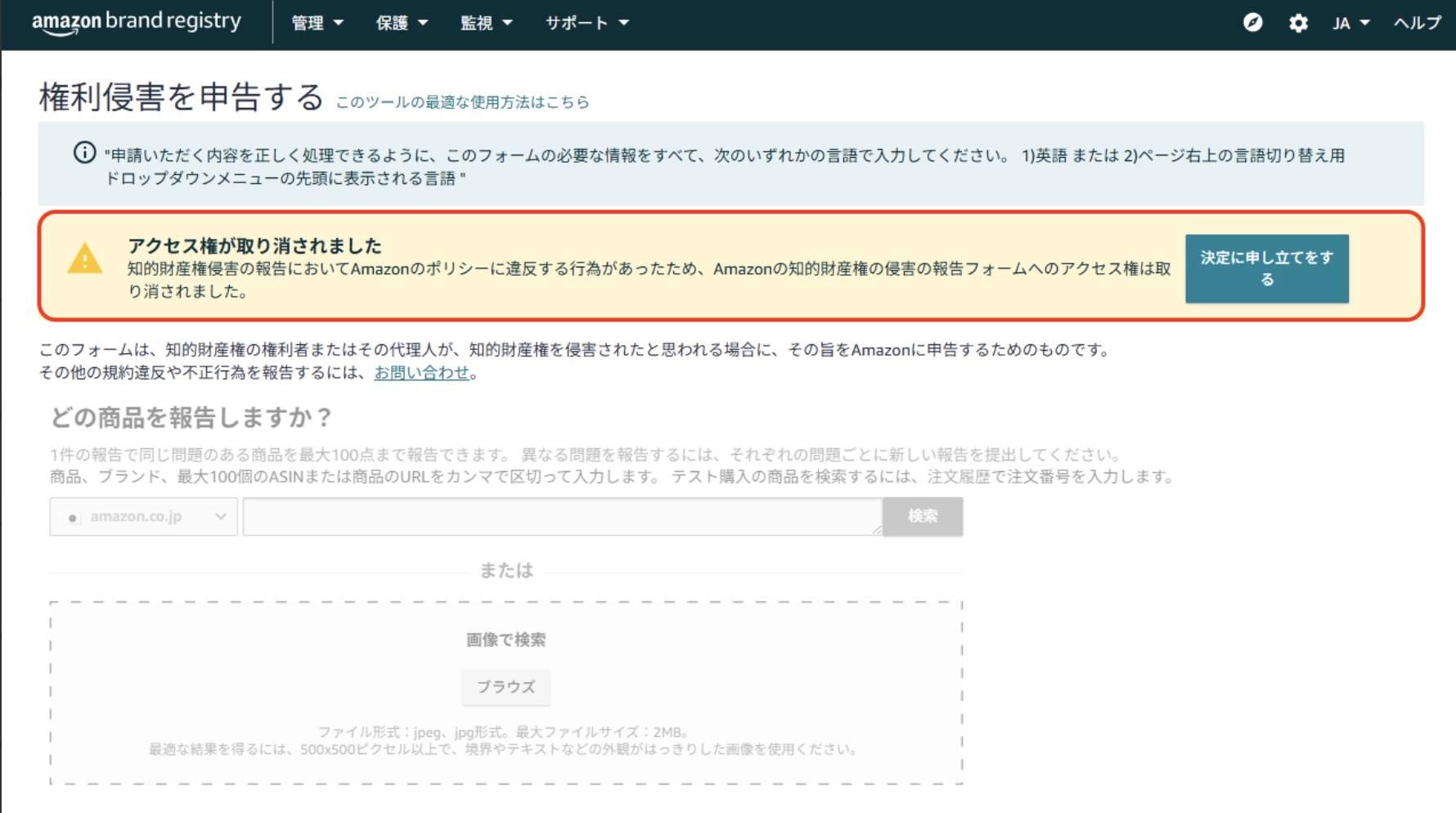
Task: Open the 監視 menu
Action: (487, 23)
